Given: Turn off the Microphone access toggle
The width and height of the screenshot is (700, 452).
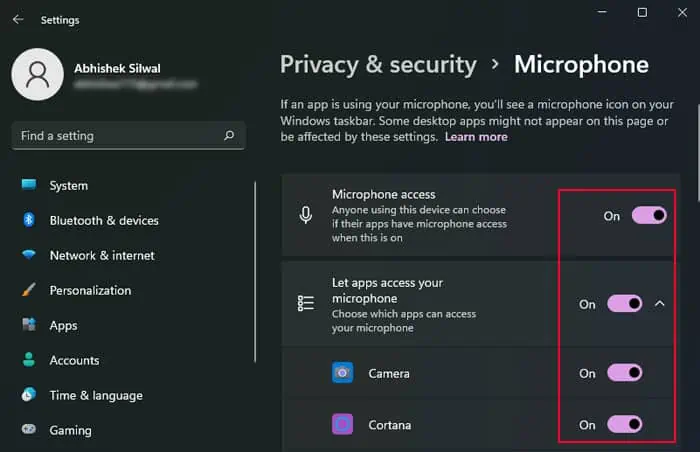Looking at the screenshot, I should [x=649, y=215].
